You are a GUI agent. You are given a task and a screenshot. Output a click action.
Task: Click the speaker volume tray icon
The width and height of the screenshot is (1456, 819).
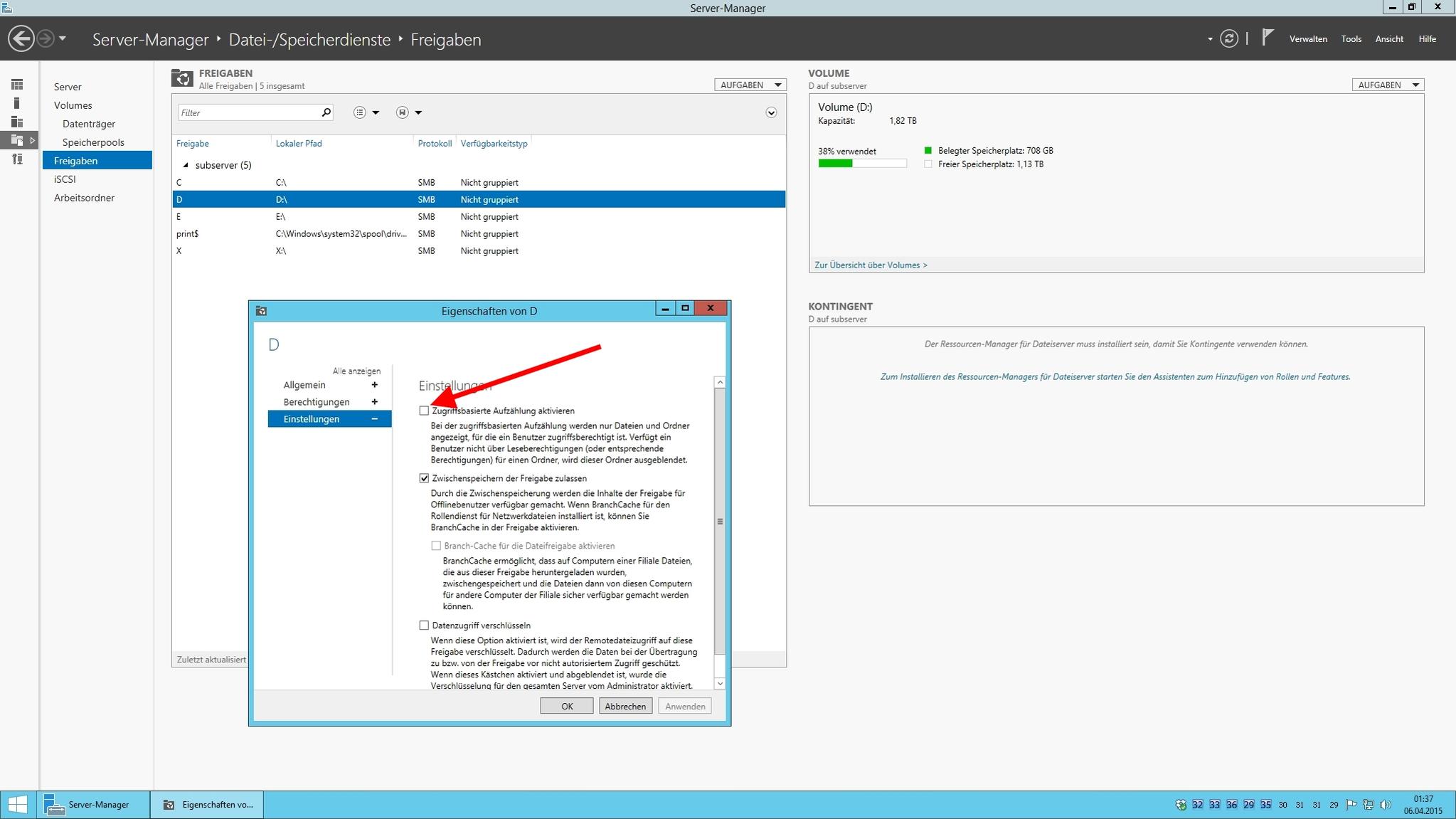coord(1384,805)
